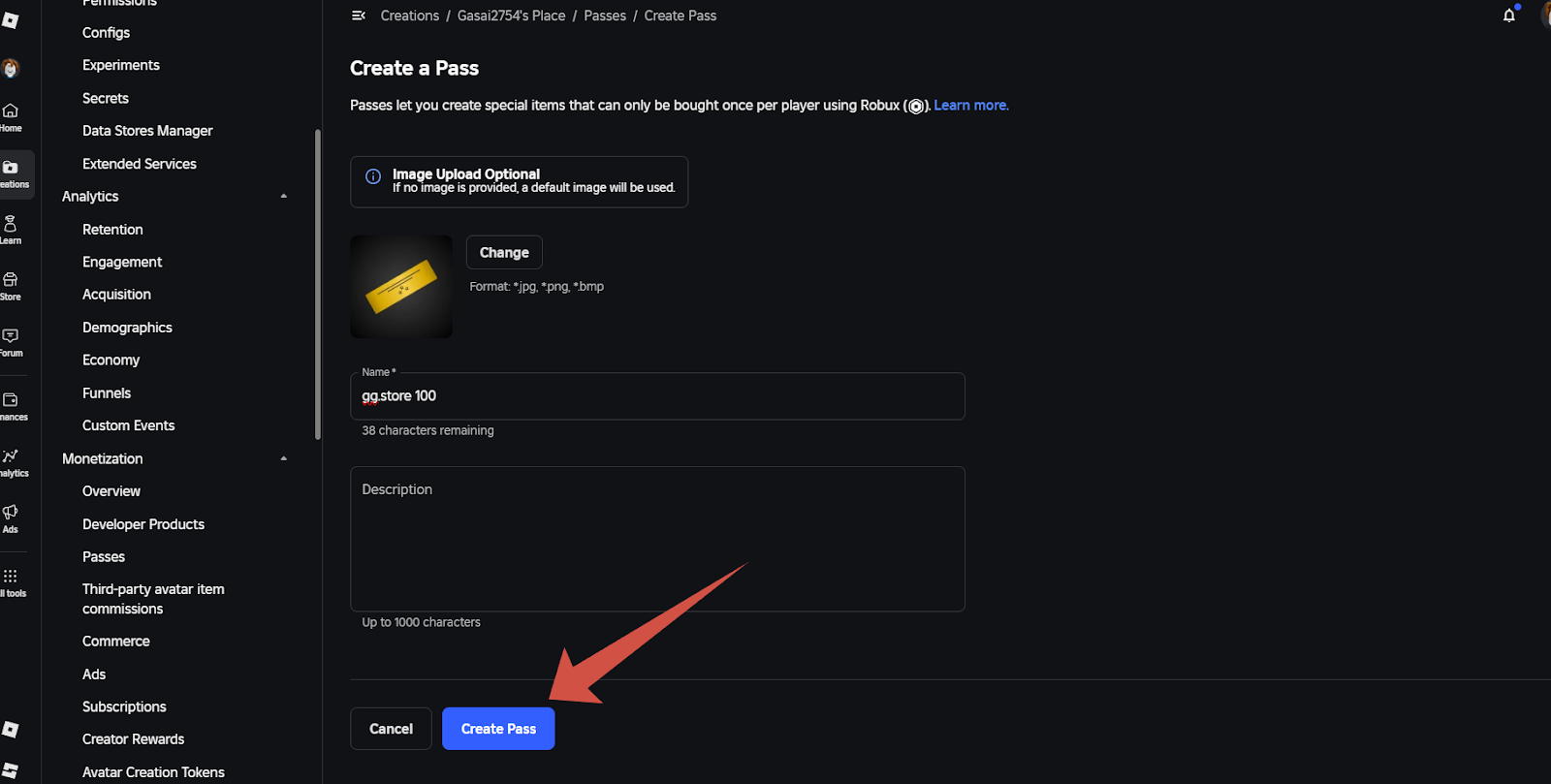The width and height of the screenshot is (1551, 784).
Task: Click the Home icon in left rail
Action: point(11,111)
